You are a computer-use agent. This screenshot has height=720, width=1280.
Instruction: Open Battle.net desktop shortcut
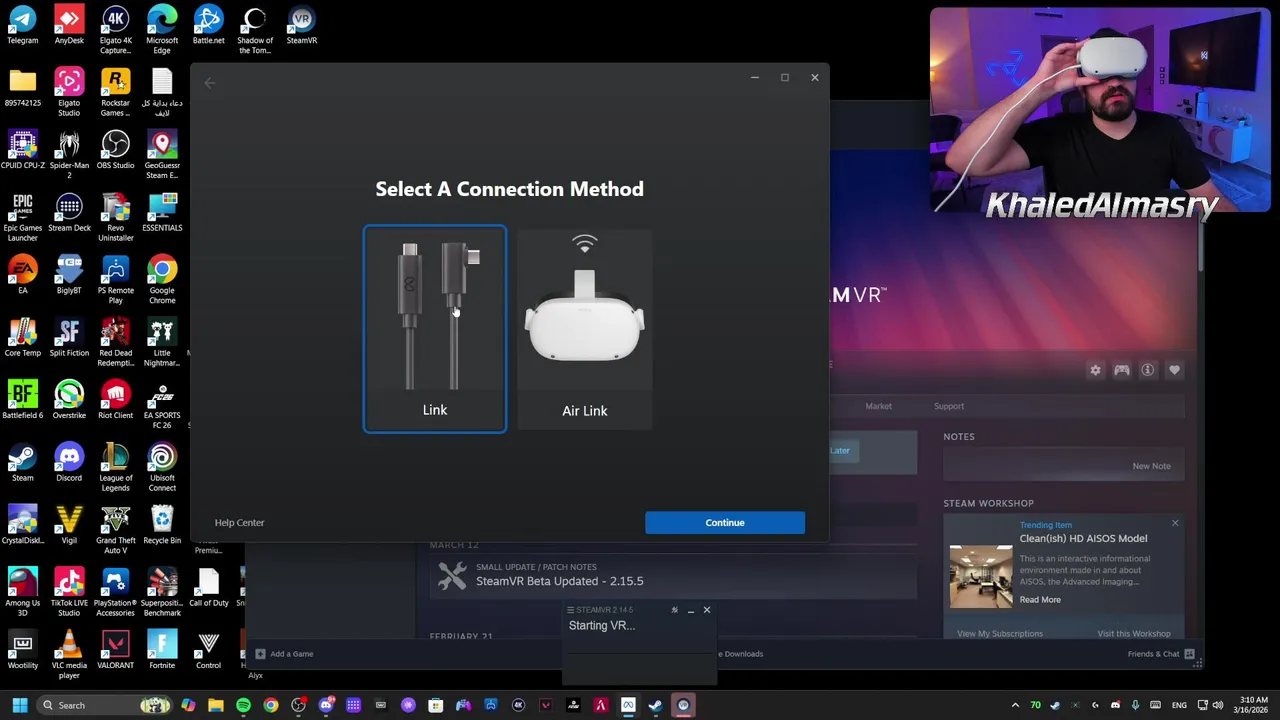click(x=208, y=26)
